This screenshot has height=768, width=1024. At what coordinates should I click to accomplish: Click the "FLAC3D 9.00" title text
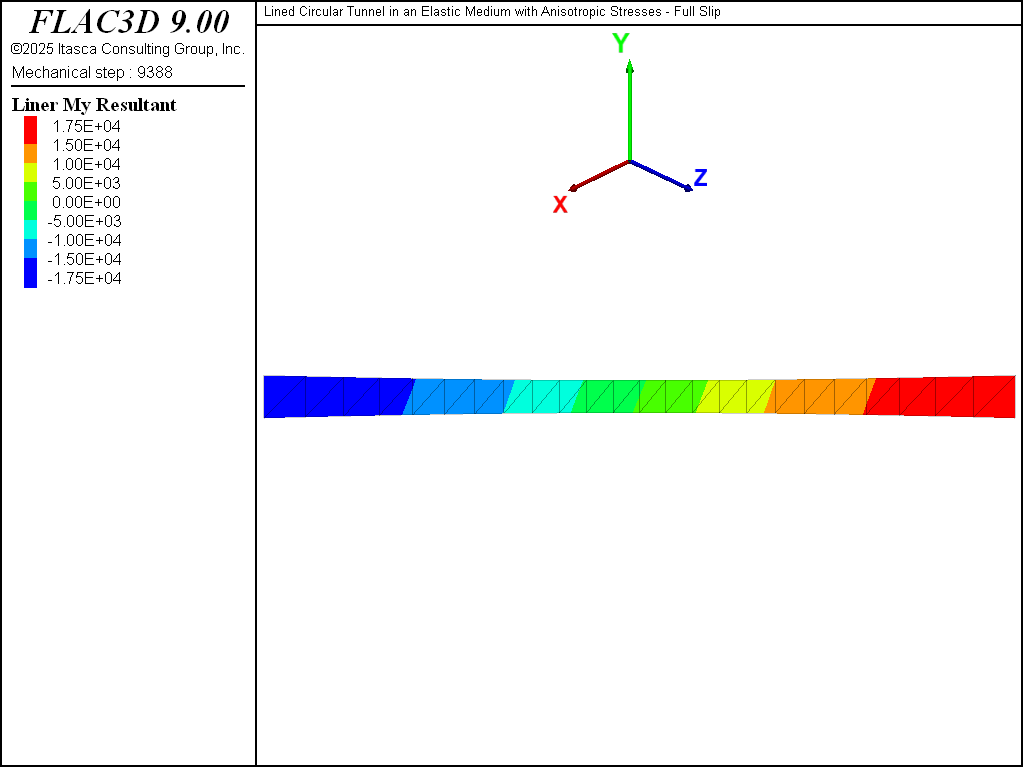click(x=129, y=22)
